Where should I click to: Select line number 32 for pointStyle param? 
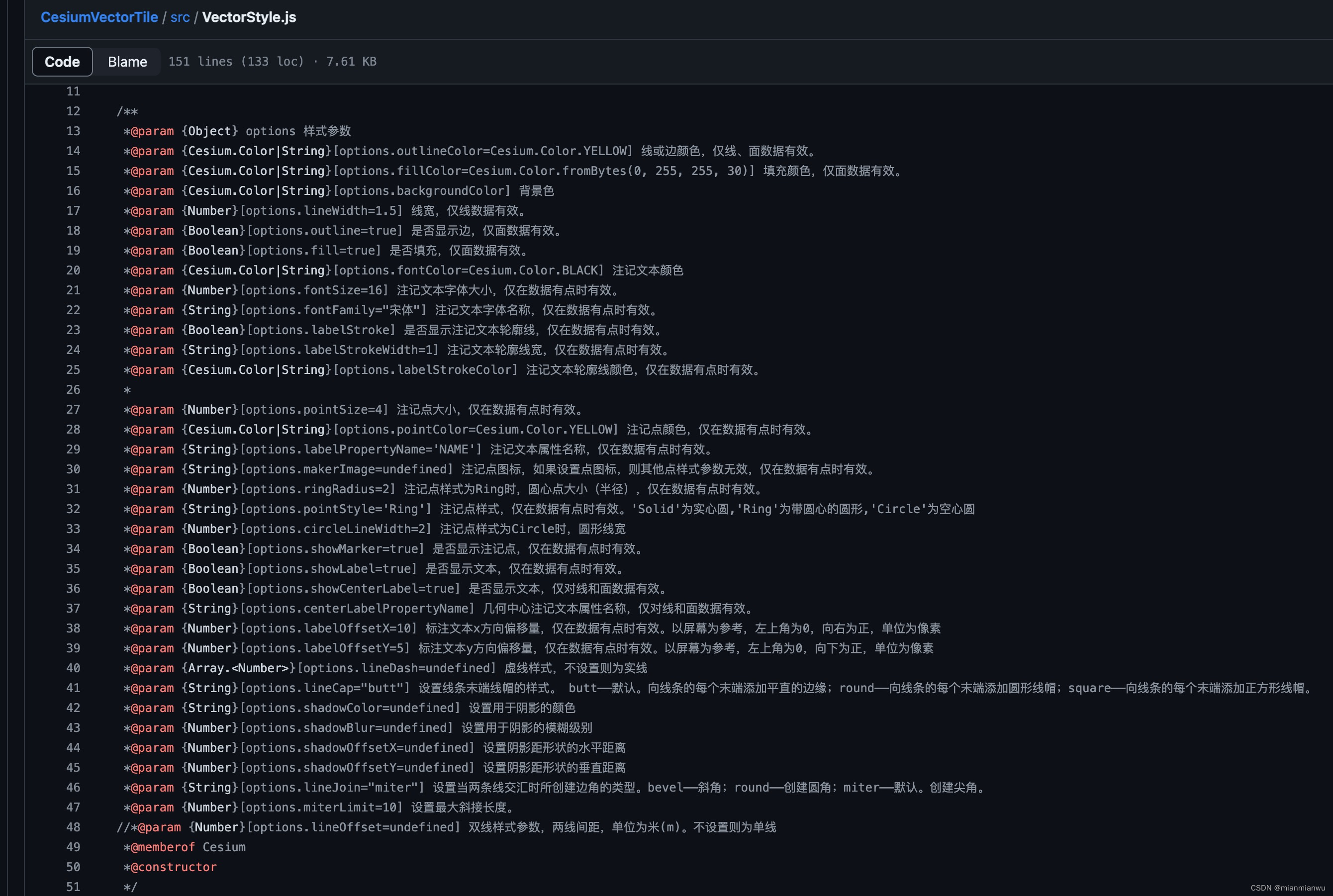pyautogui.click(x=73, y=509)
